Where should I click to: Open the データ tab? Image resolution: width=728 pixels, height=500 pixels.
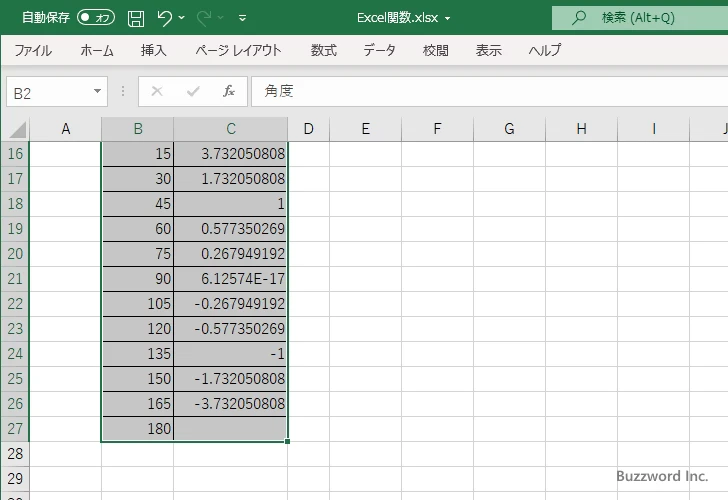click(379, 50)
